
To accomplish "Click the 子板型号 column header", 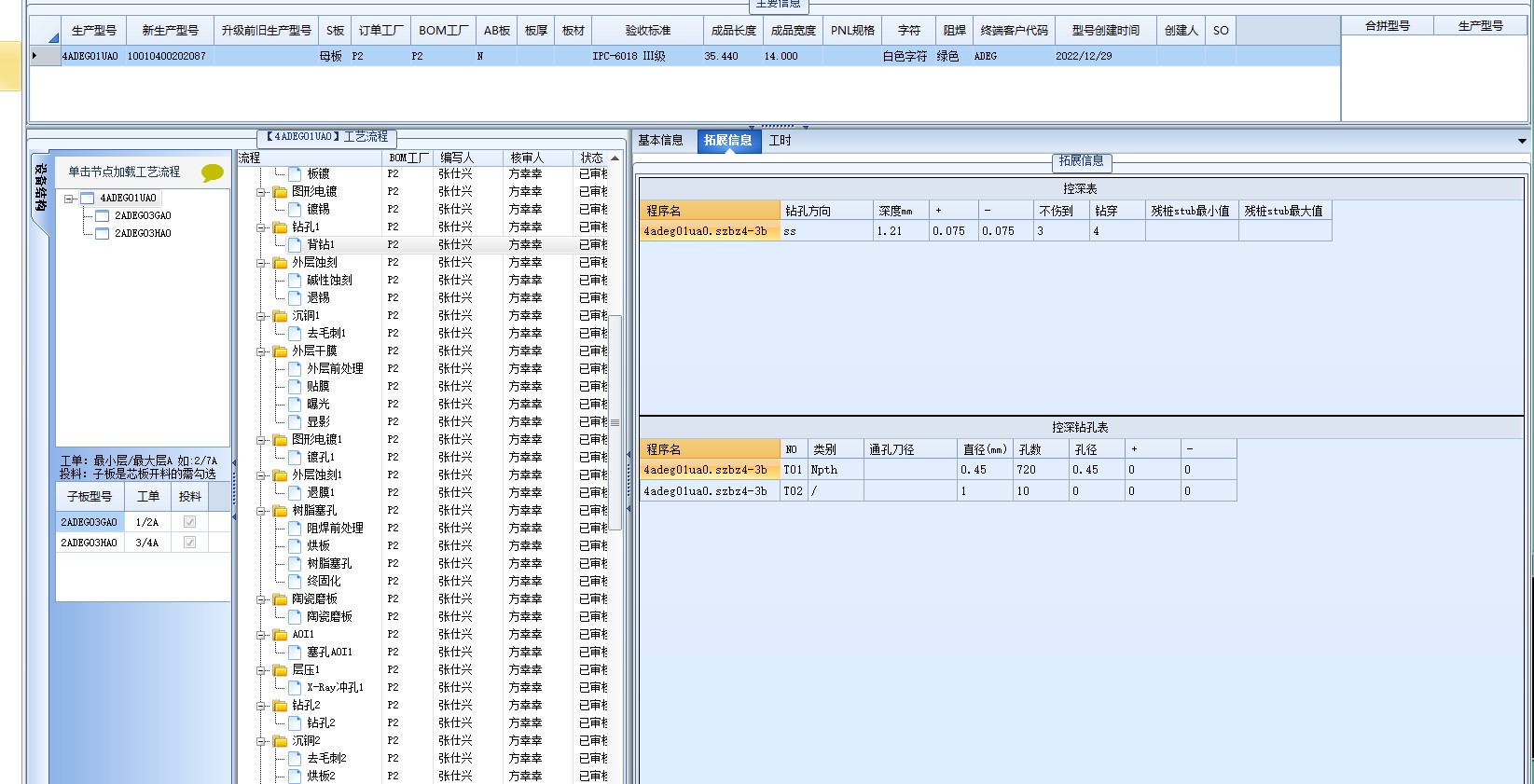I will pyautogui.click(x=90, y=497).
